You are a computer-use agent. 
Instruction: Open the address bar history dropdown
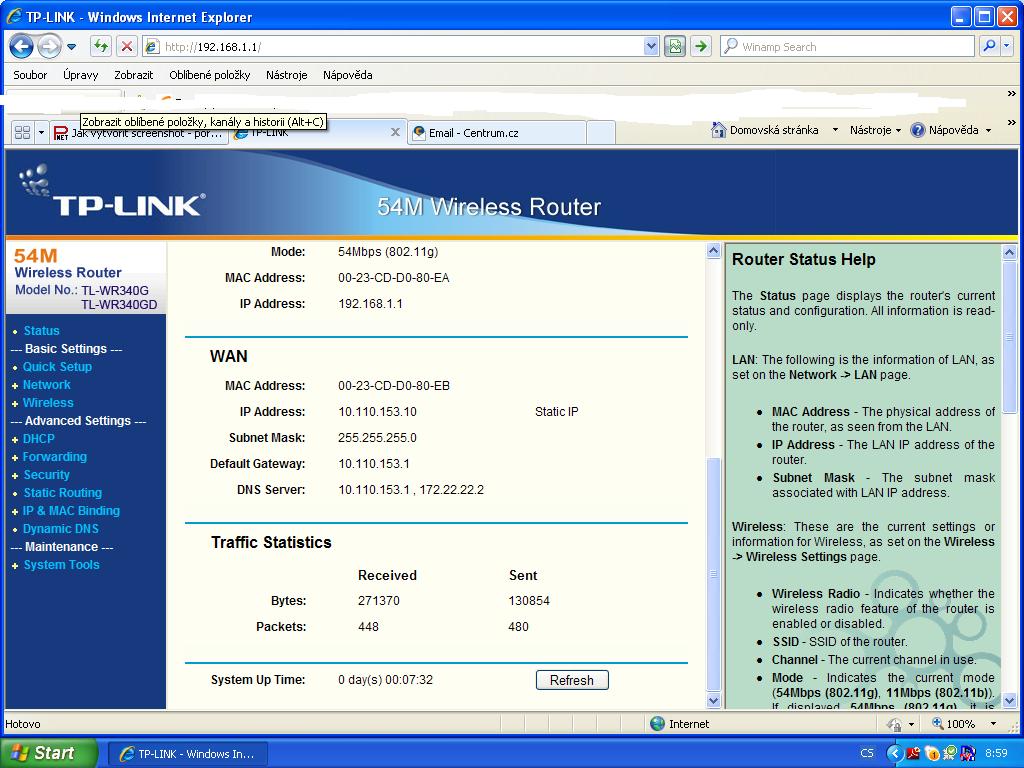650,46
